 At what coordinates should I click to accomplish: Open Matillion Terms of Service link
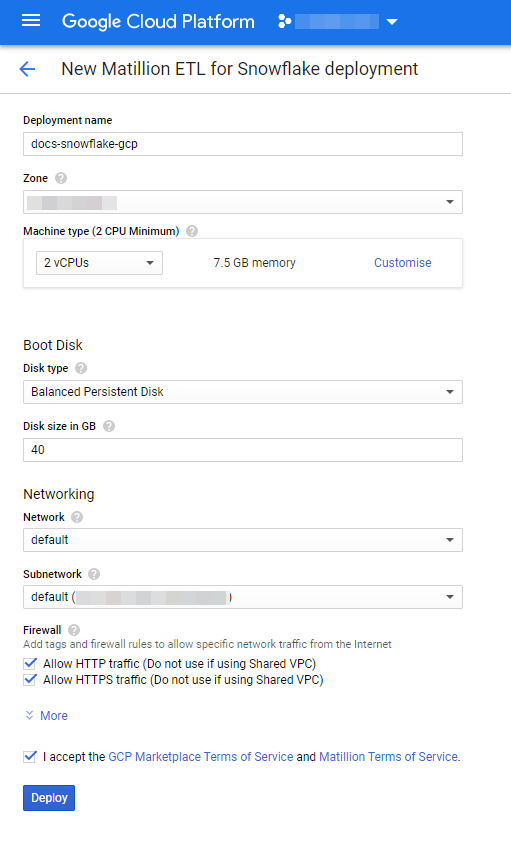pyautogui.click(x=388, y=756)
